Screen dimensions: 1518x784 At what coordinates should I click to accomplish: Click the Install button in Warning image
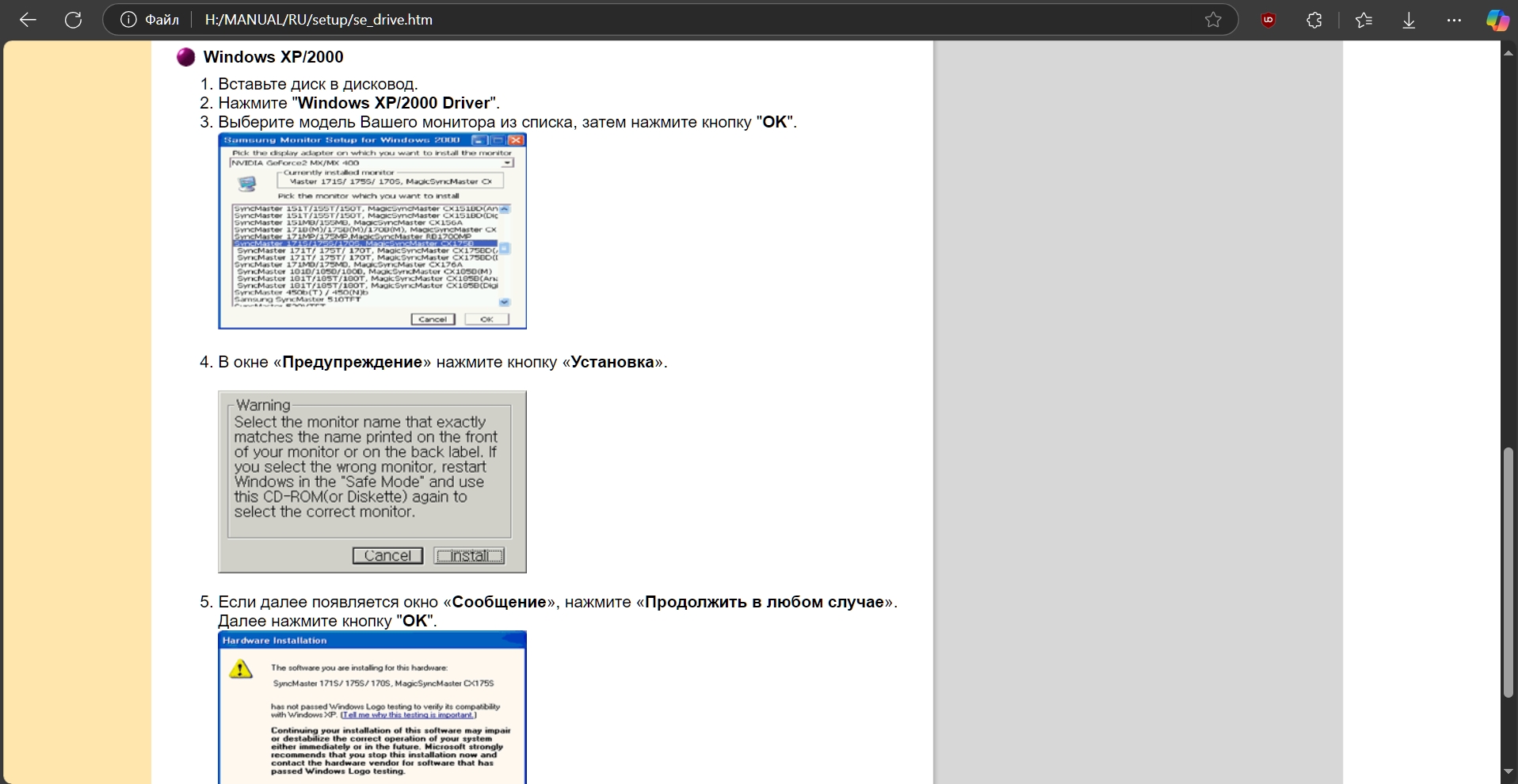(469, 556)
